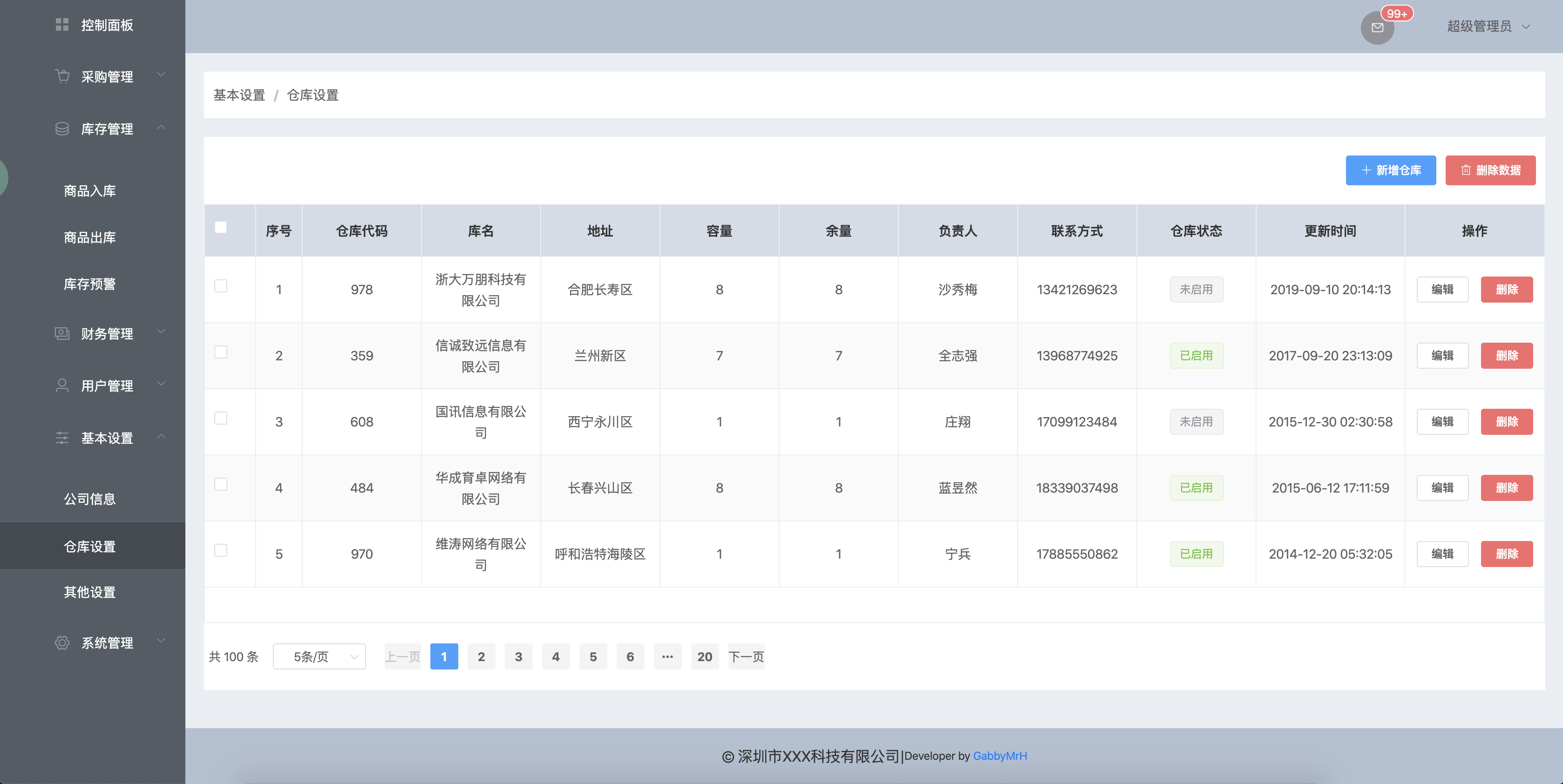The image size is (1563, 784).
Task: Click the 删除数据 button
Action: click(1490, 170)
